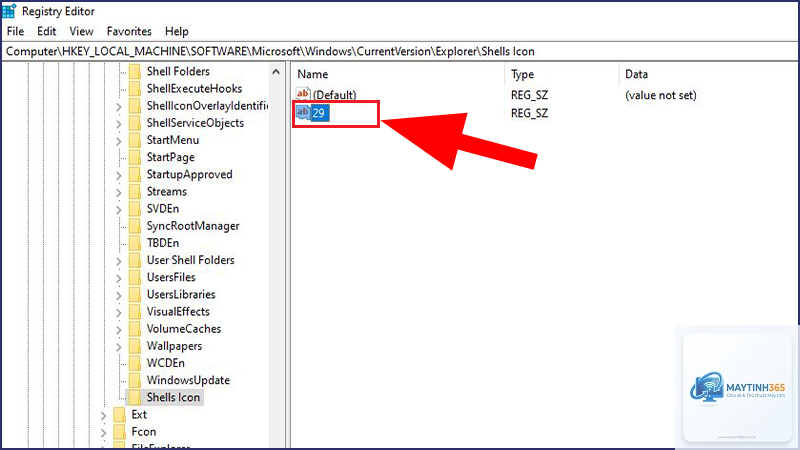Screen dimensions: 800x450
Task: Click the tree pane vertical scrollbar track
Action: point(276,265)
